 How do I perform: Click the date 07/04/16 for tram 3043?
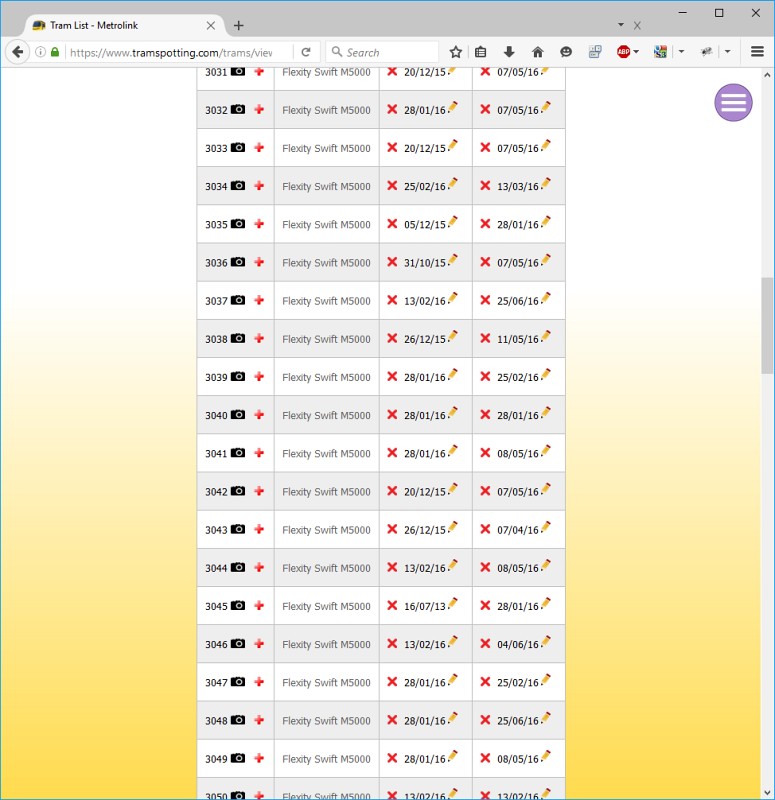518,530
